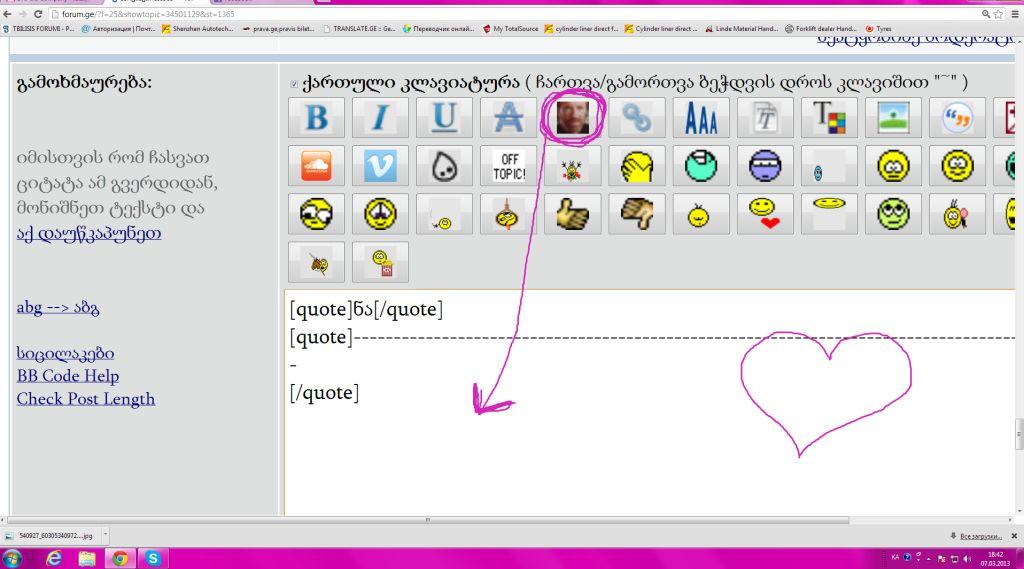Insert a hyperlink with chain icon

pos(636,118)
